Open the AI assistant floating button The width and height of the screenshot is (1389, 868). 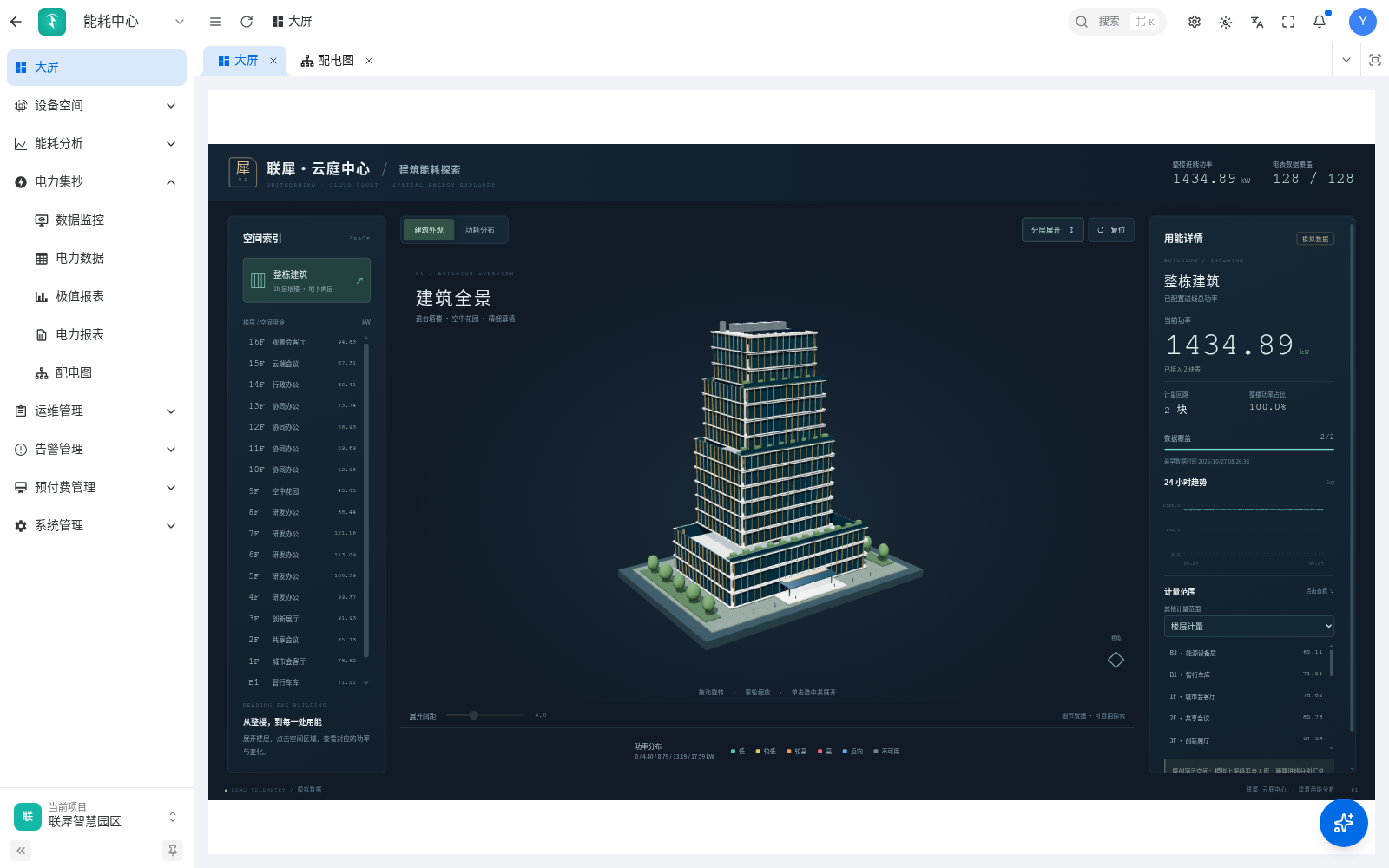pyautogui.click(x=1343, y=823)
